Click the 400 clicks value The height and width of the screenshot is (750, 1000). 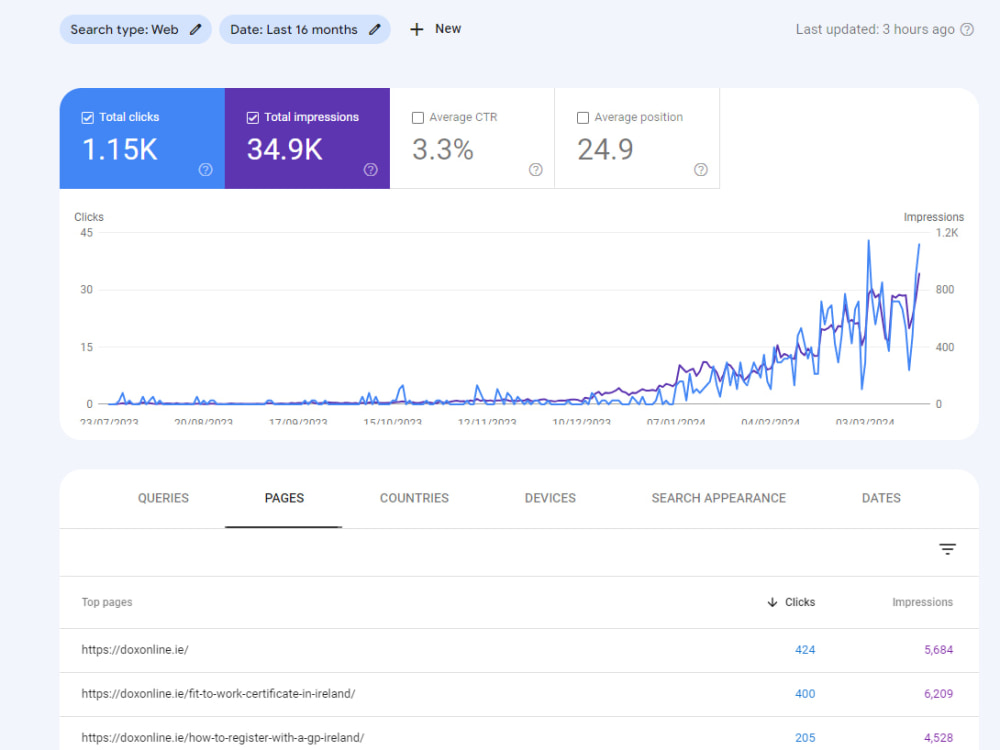point(805,694)
